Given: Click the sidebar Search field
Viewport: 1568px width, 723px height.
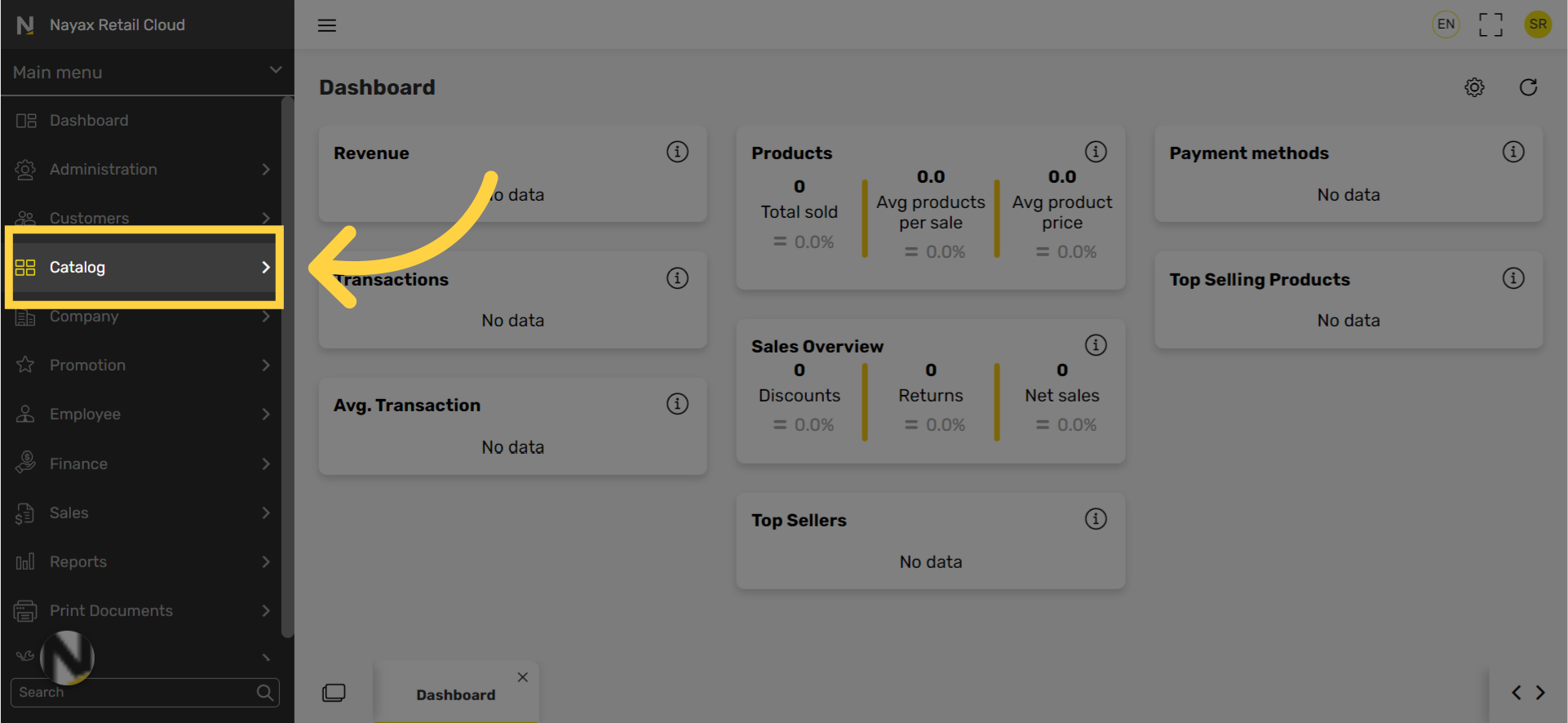Looking at the screenshot, I should pyautogui.click(x=135, y=693).
